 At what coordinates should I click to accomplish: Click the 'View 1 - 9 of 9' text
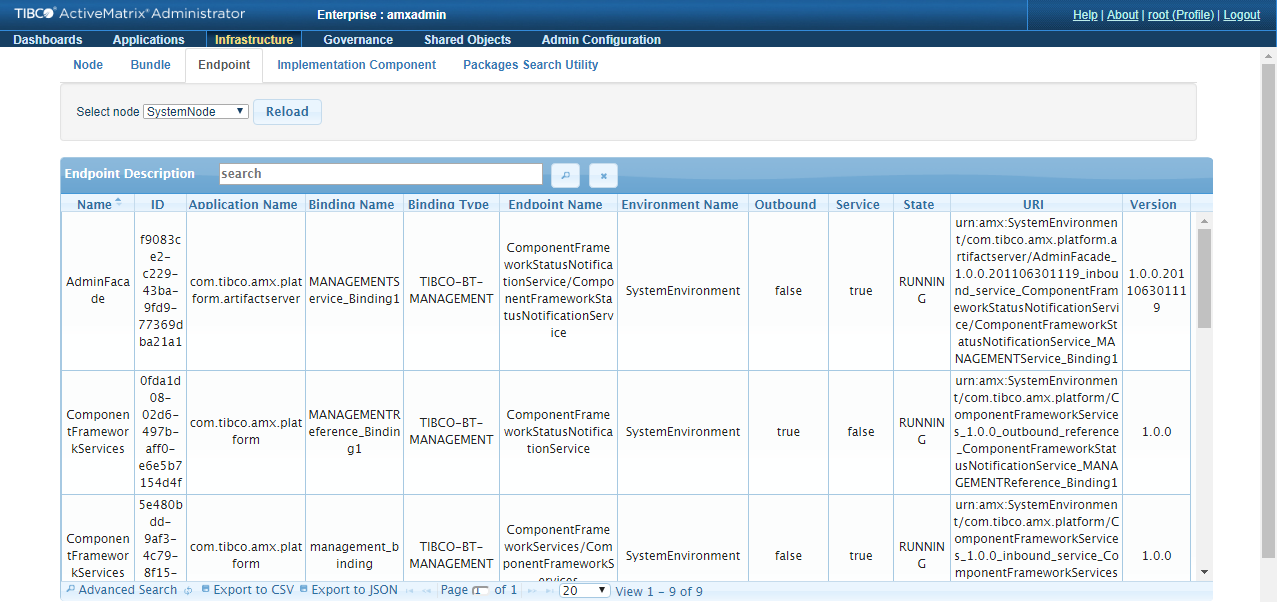(x=659, y=591)
